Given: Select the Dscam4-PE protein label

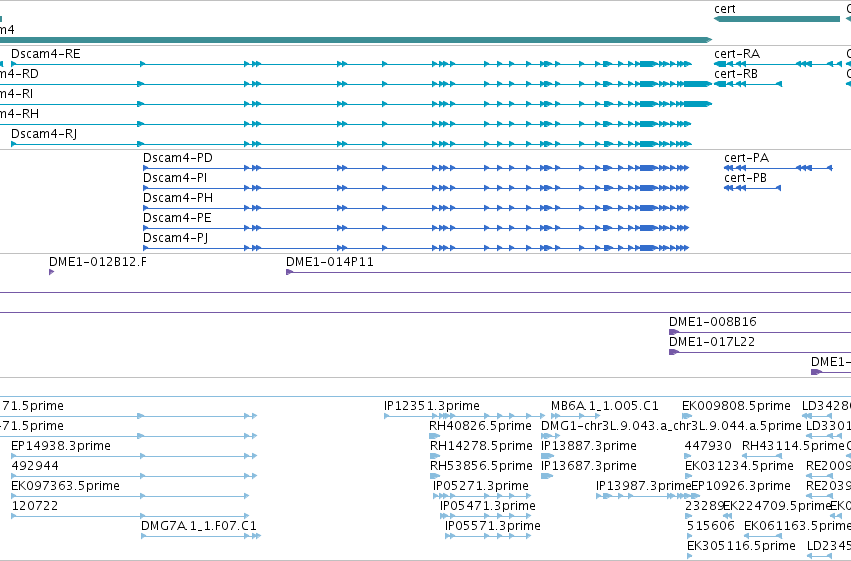Looking at the screenshot, I should 177,218.
